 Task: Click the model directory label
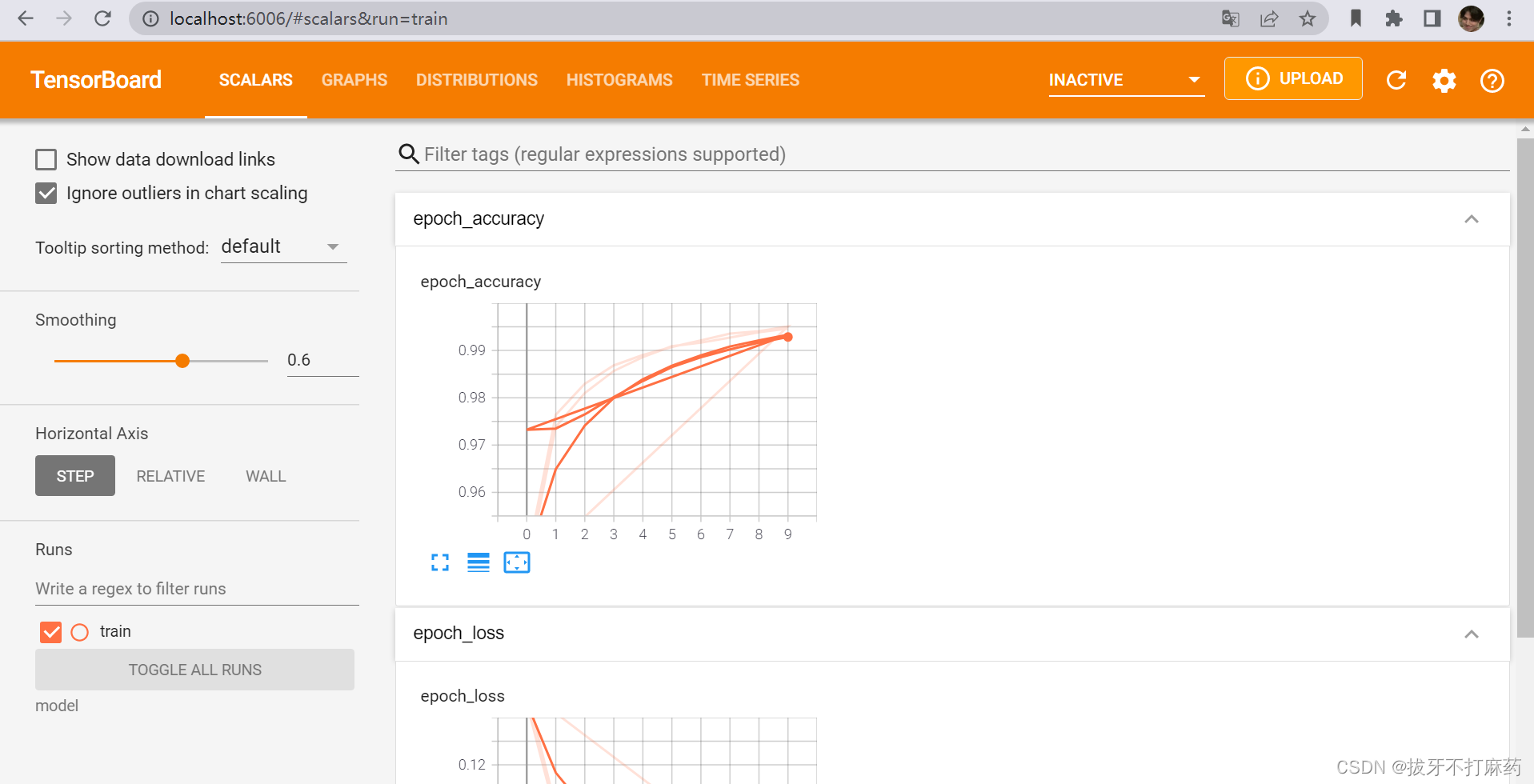[57, 706]
